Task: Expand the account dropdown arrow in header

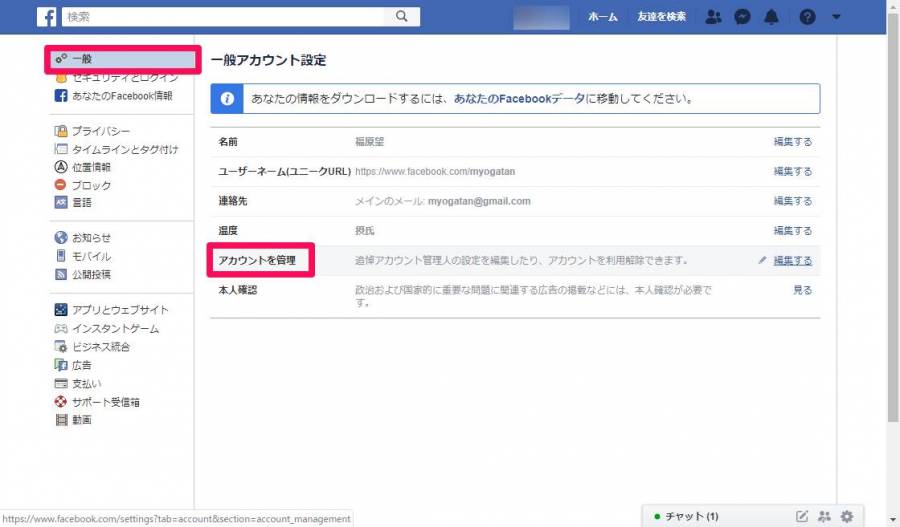Action: [836, 17]
